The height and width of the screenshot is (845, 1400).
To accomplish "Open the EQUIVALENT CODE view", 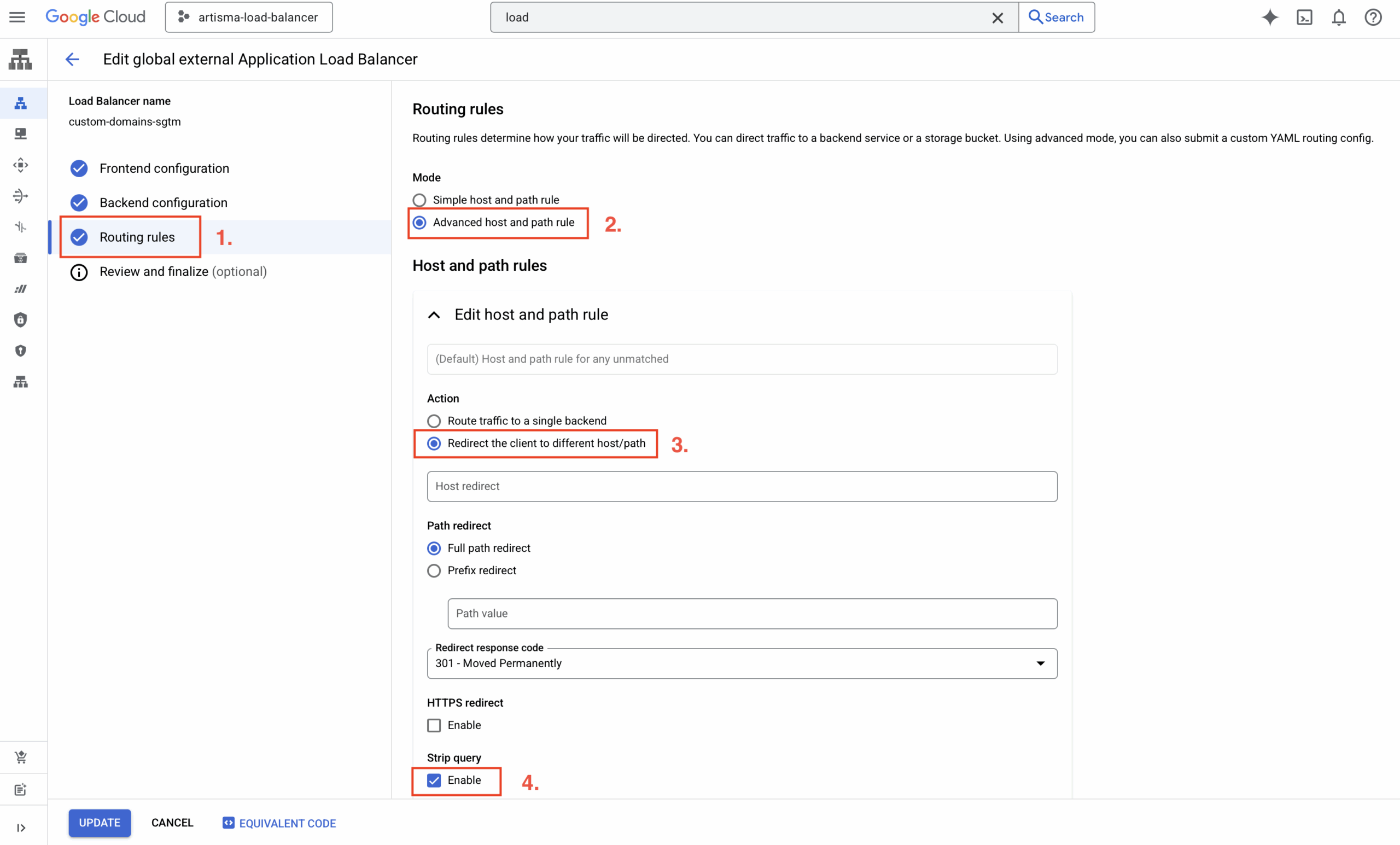I will click(278, 822).
